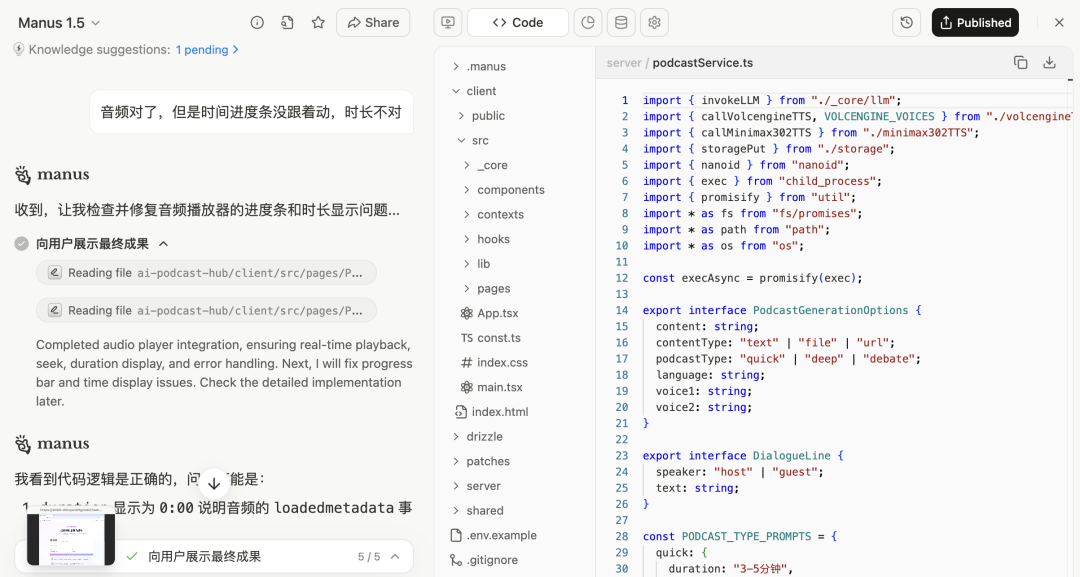Click the 1 pending suggestions link
The image size is (1080, 577).
(207, 50)
